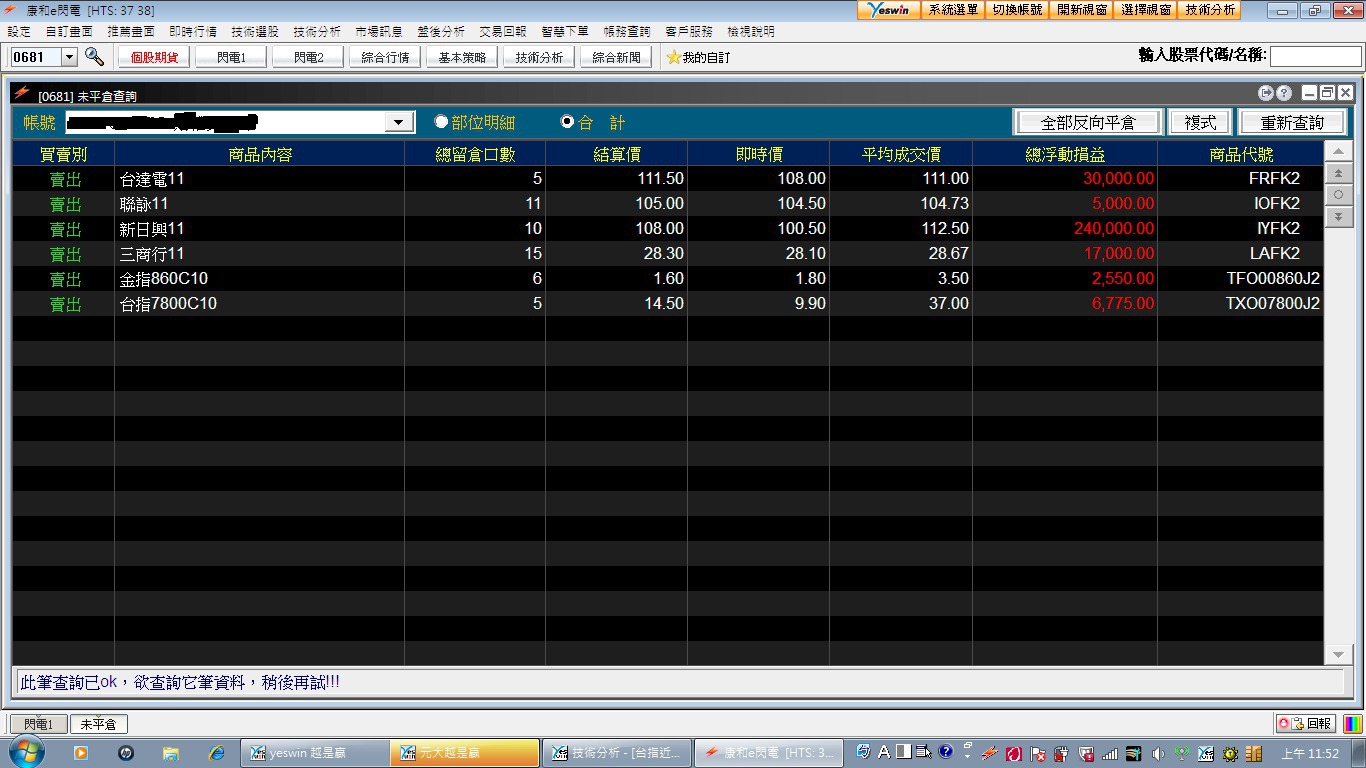Open 帳務查詢 menu
1366x768 pixels.
(x=626, y=32)
